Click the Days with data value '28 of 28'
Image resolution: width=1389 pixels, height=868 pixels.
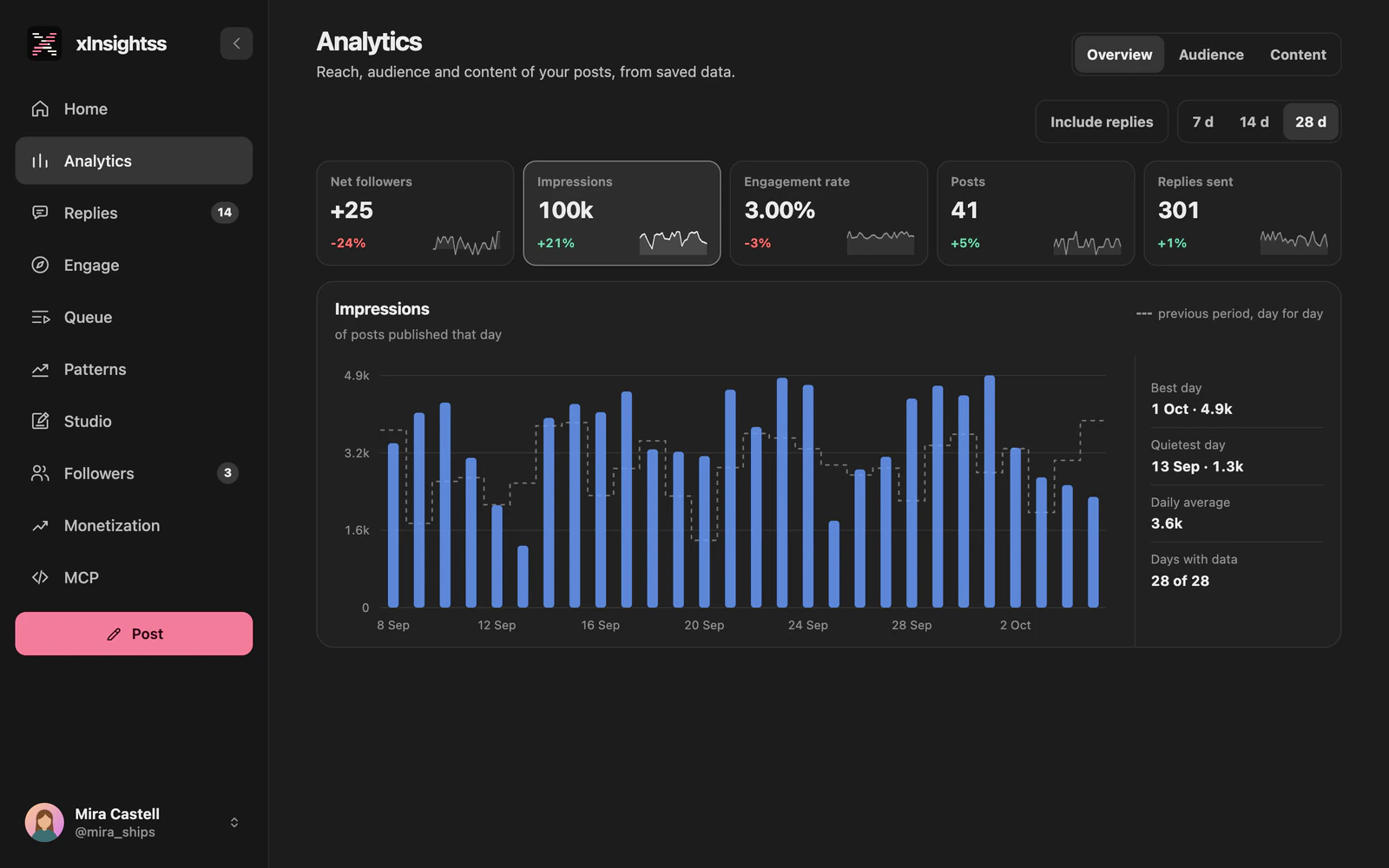click(1180, 581)
